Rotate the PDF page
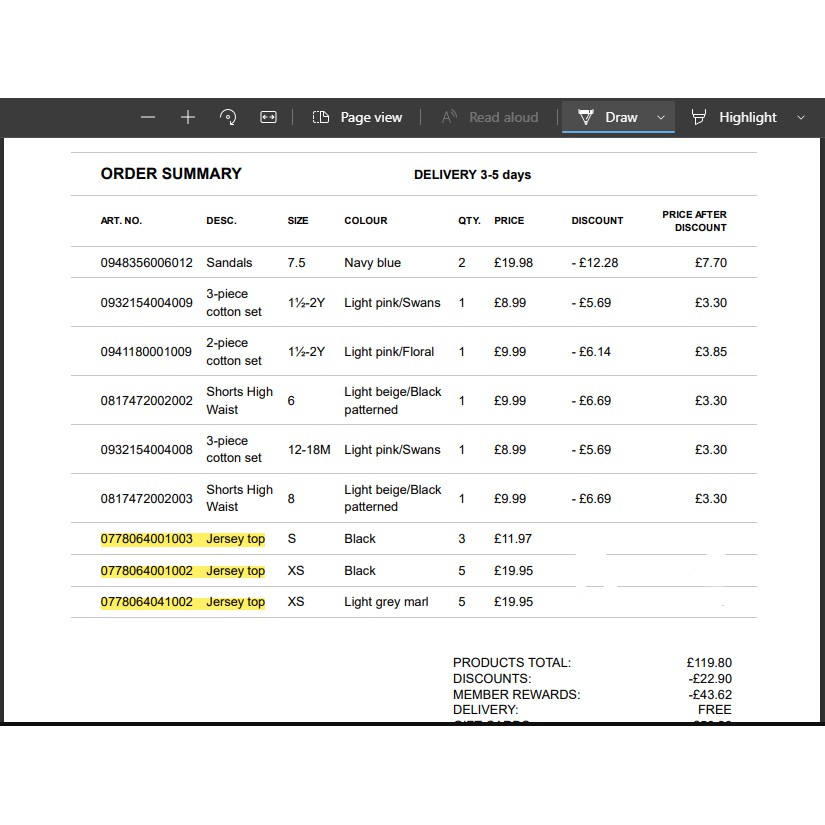Image resolution: width=825 pixels, height=825 pixels. (228, 117)
